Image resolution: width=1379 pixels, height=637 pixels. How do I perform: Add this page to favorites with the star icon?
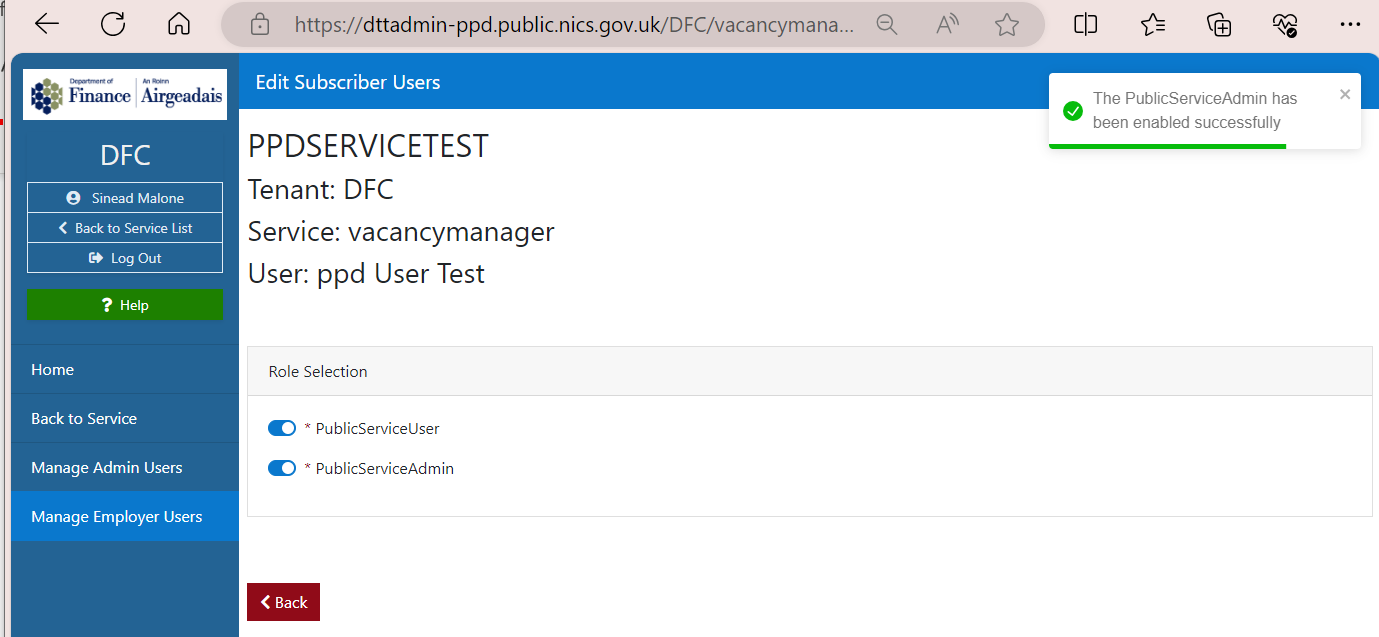point(1007,24)
